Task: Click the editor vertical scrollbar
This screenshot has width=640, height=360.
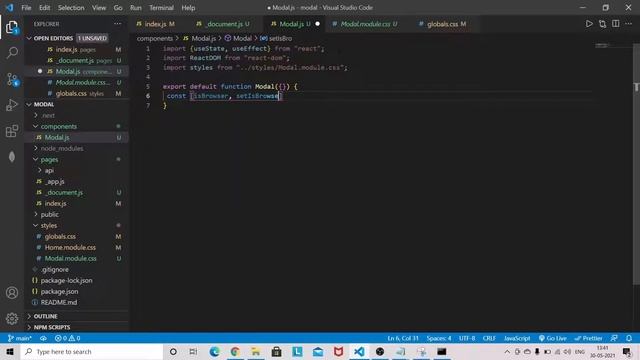Action: pos(636,163)
